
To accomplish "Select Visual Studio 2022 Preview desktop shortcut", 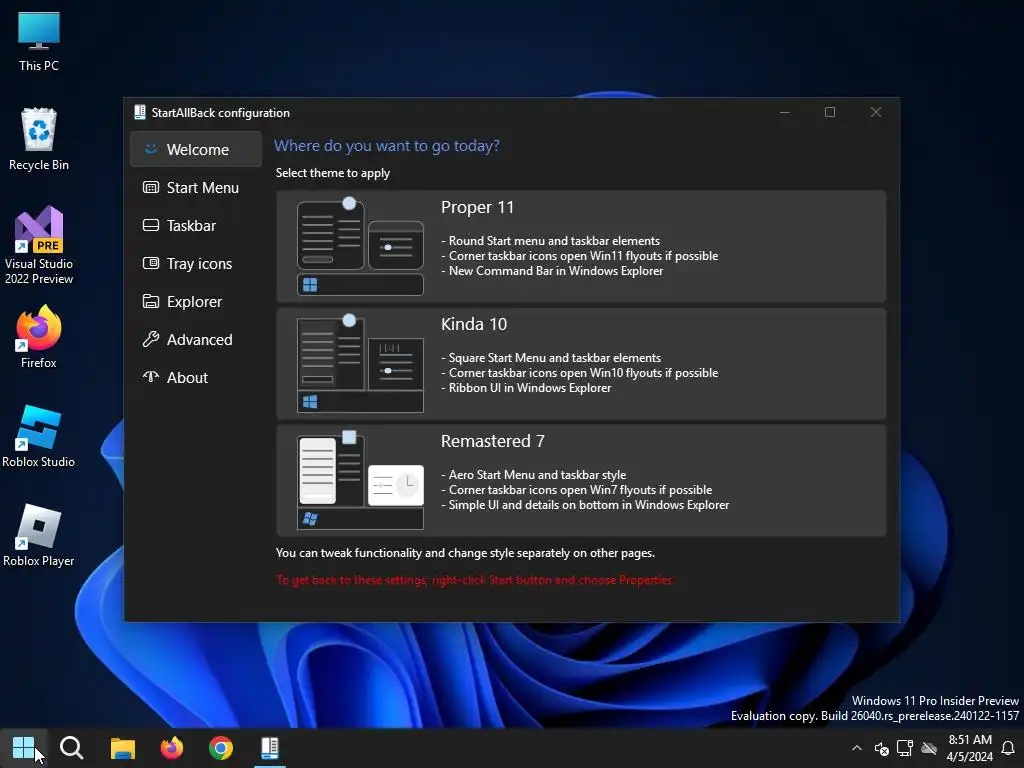I will [x=39, y=246].
